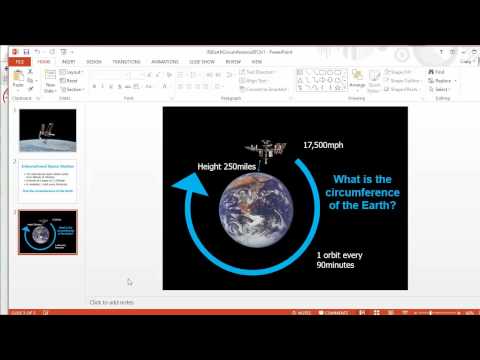The image size is (480, 360).
Task: Toggle text Shadow (S) formatting
Action: (120, 87)
